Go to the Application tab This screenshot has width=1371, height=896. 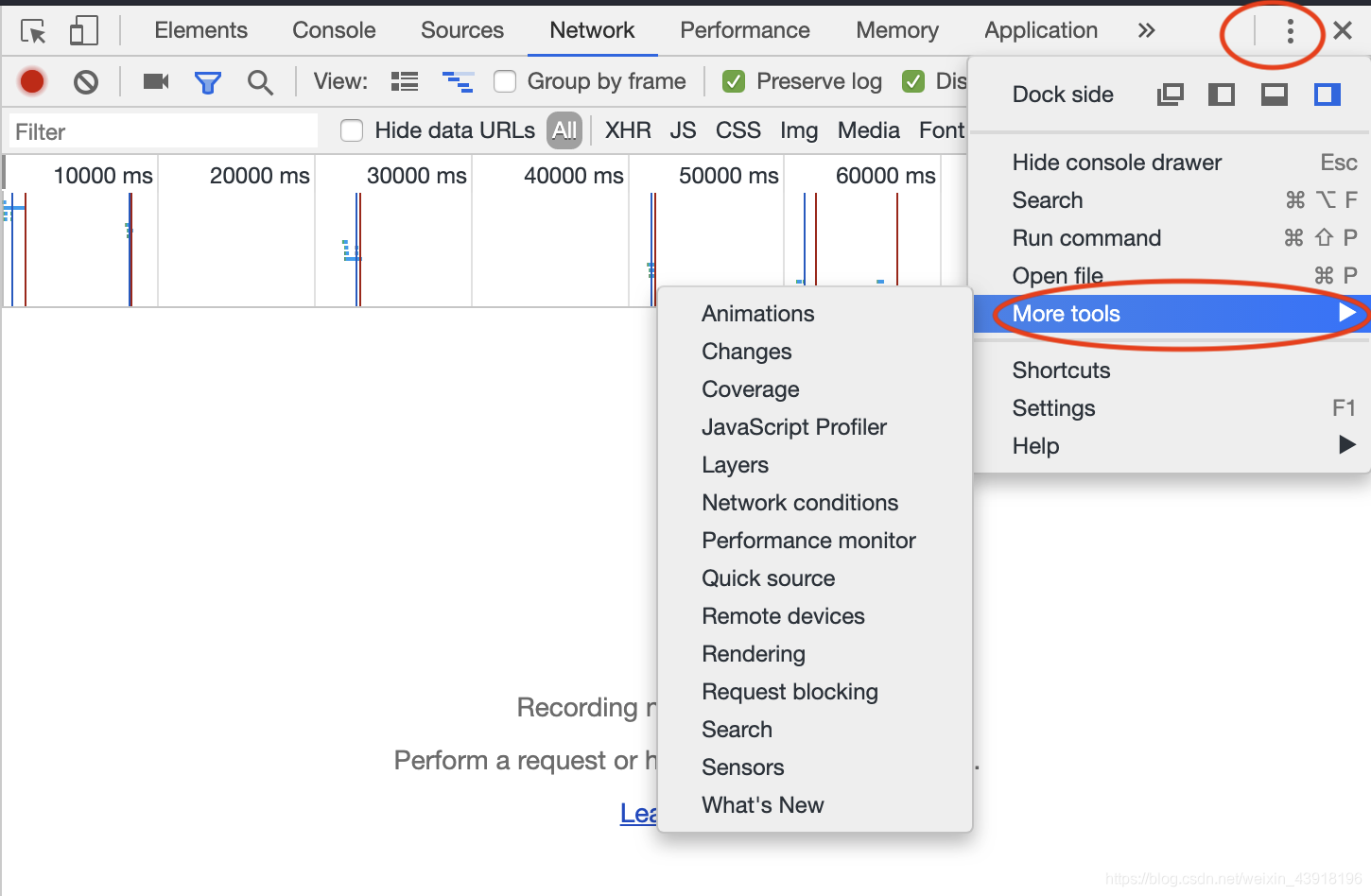coord(1041,30)
